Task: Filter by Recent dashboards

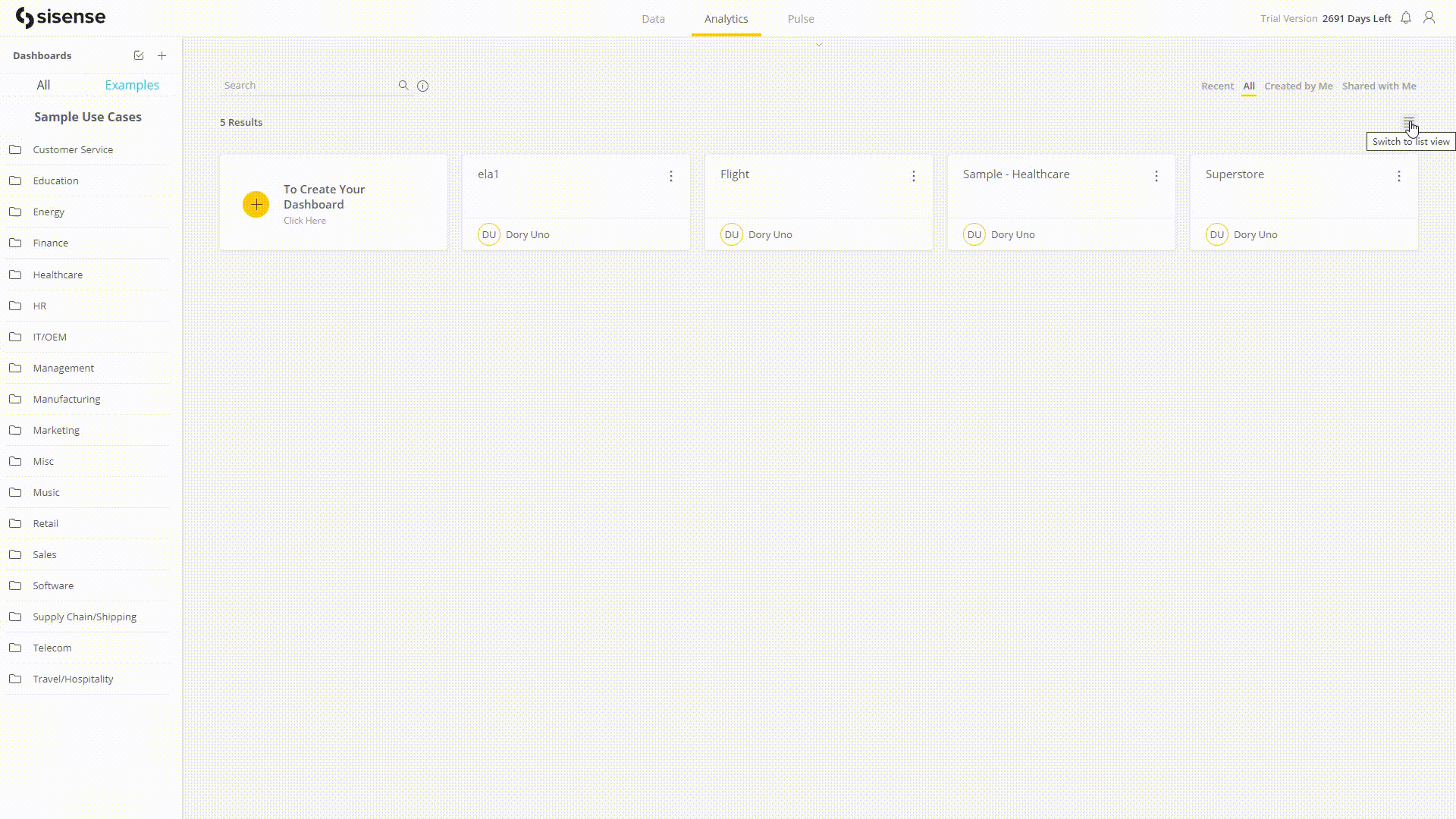Action: click(x=1217, y=86)
